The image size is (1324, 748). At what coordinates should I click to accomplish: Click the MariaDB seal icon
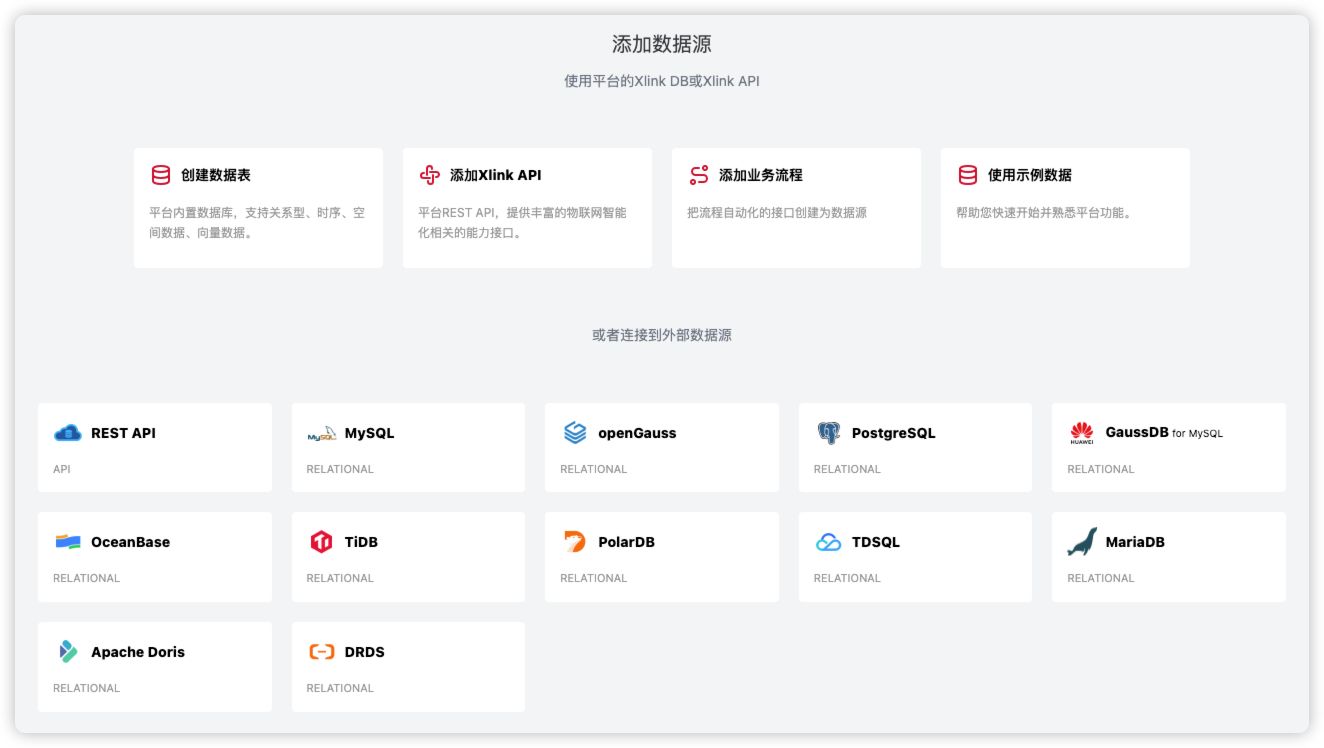coord(1082,542)
